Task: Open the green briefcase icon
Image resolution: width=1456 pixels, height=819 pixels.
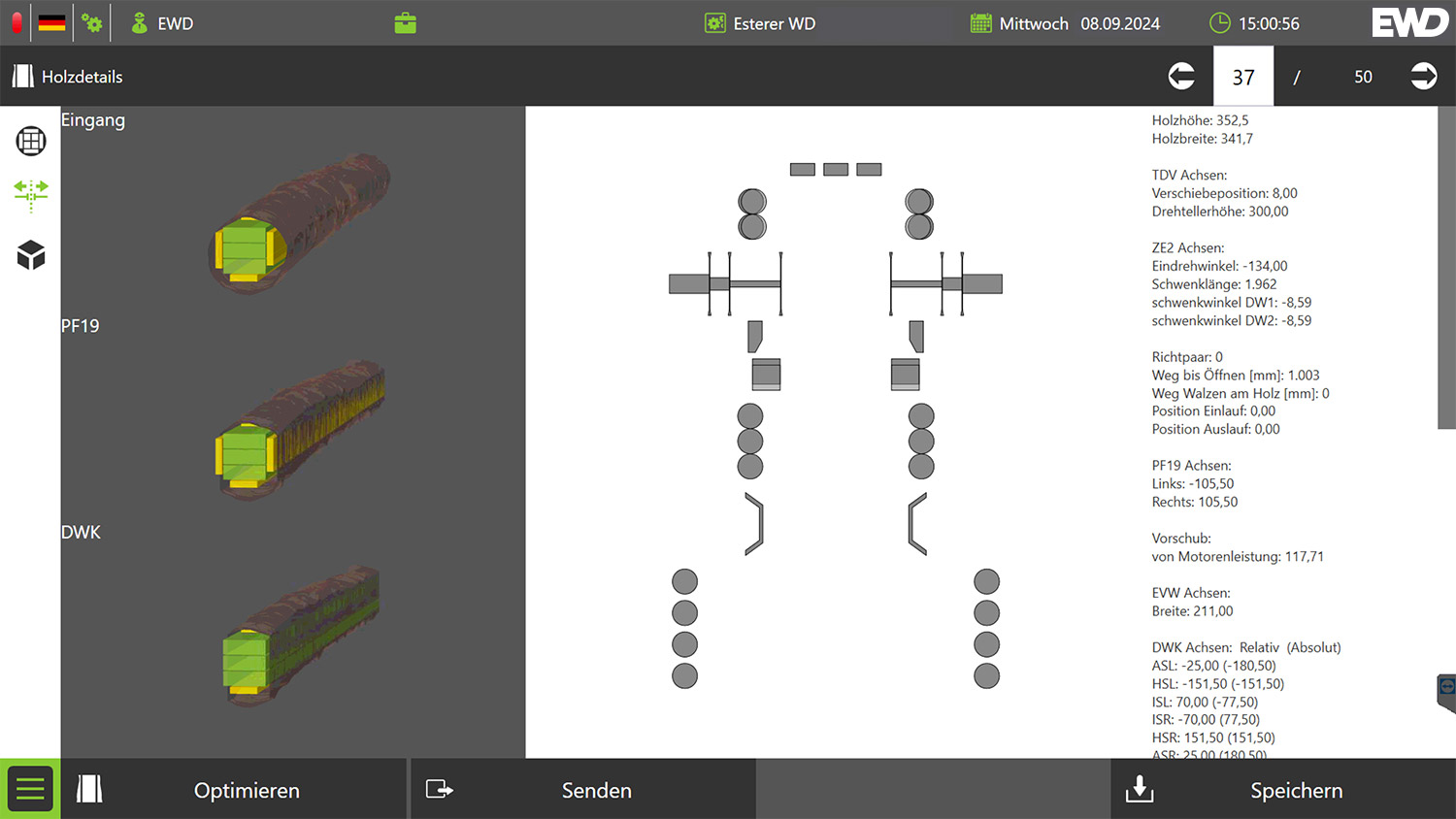Action: 406,23
